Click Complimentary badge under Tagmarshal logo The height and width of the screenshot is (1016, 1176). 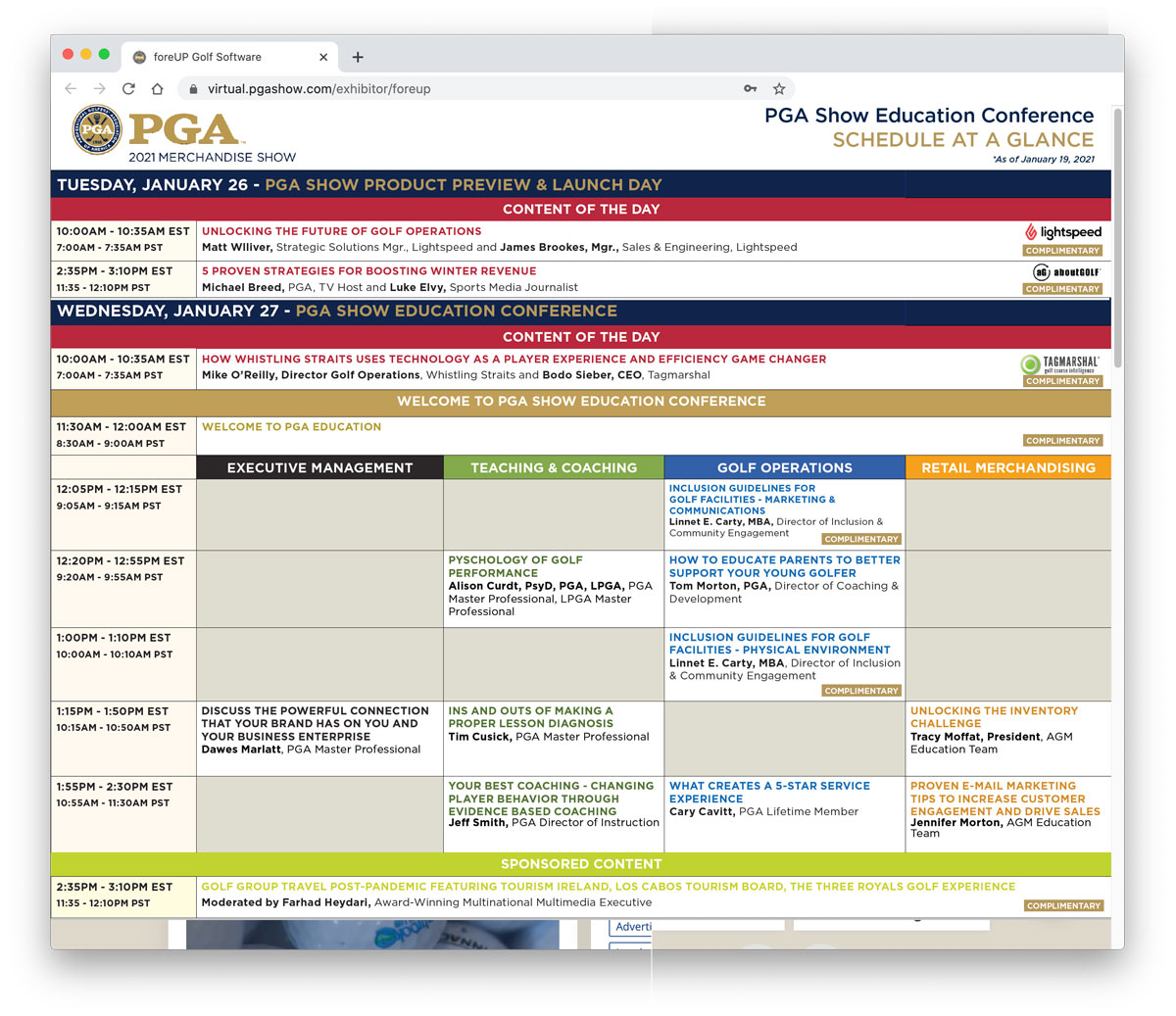click(x=1062, y=381)
